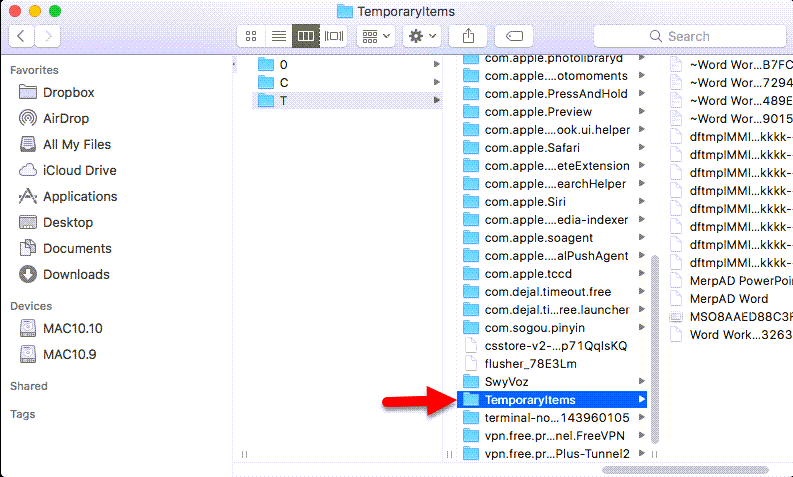Switch to icon view mode
This screenshot has width=793, height=477.
[x=252, y=36]
